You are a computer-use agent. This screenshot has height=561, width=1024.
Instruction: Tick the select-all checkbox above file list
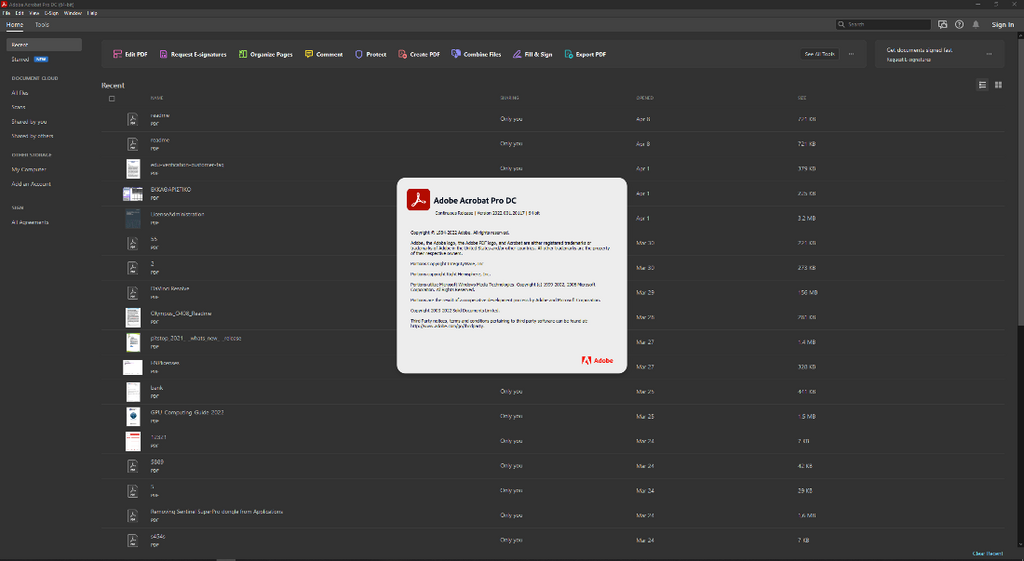point(112,99)
